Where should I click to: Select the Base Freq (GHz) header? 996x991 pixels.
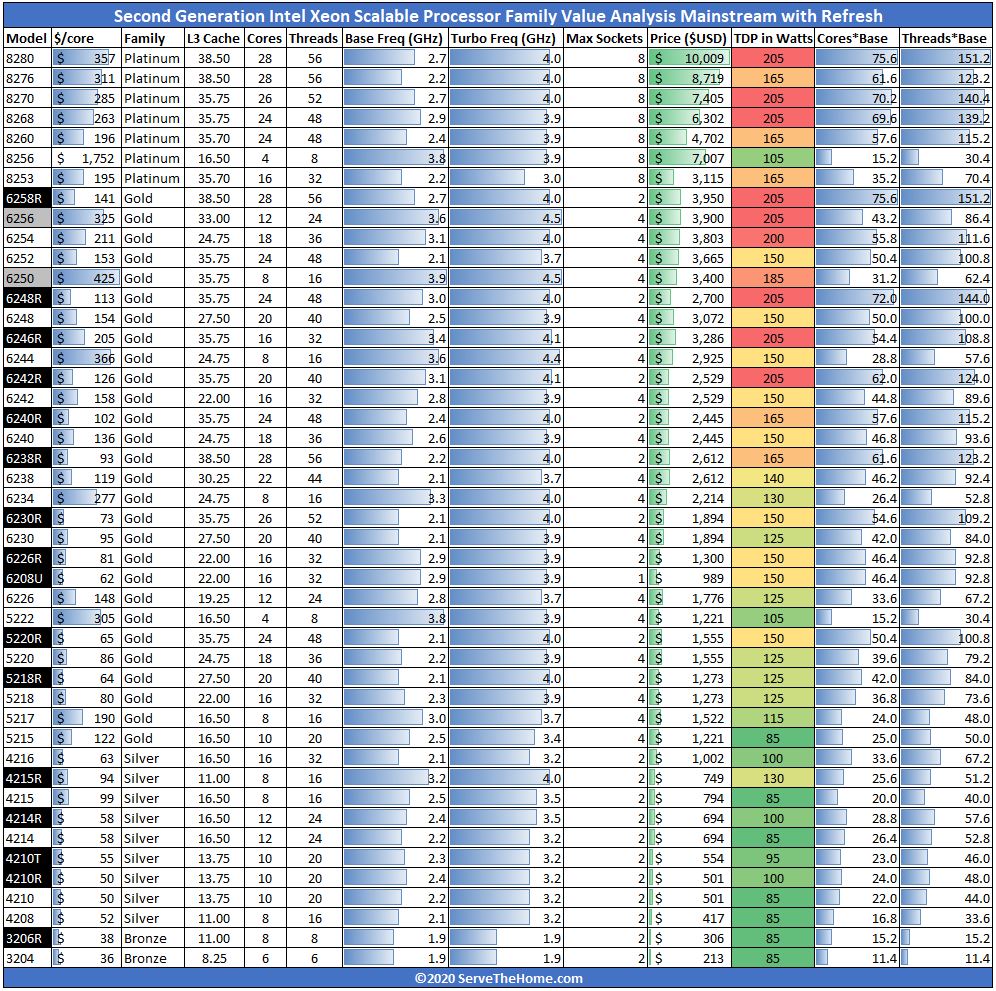tap(395, 38)
